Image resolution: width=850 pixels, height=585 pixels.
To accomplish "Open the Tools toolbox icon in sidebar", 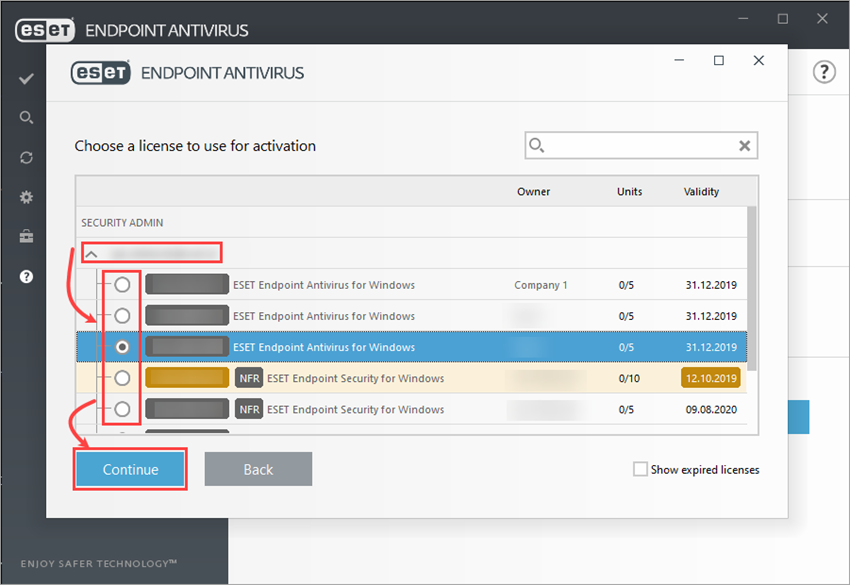I will click(26, 237).
